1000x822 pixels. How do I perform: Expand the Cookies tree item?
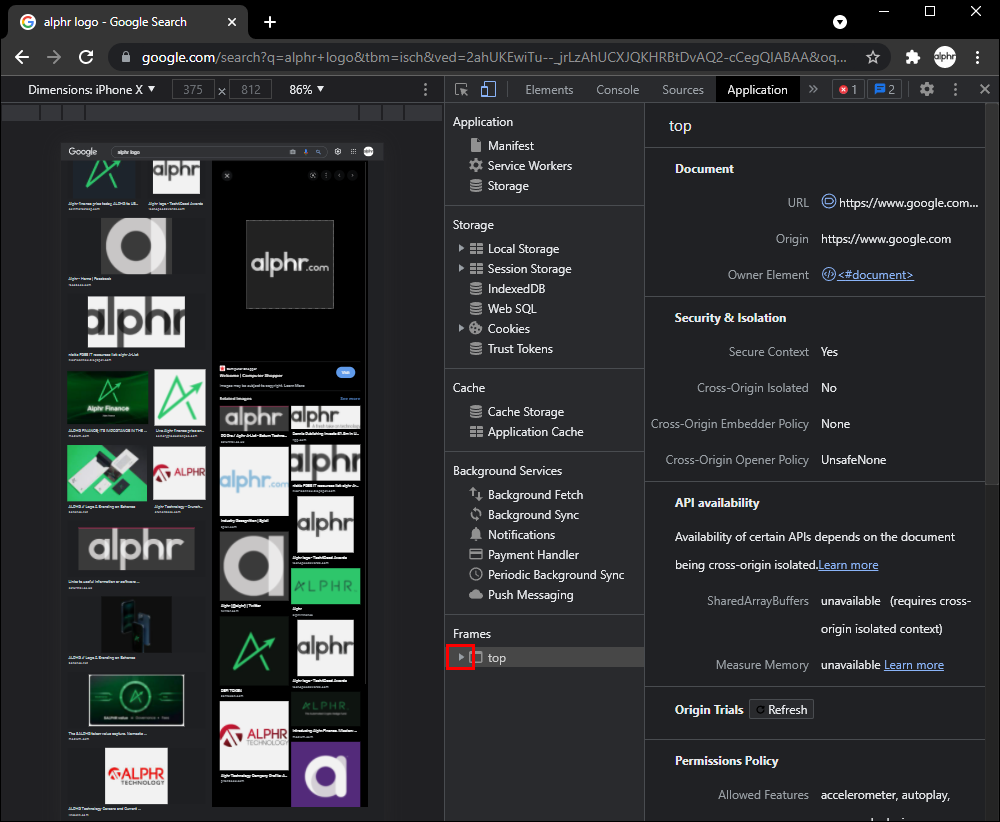pos(461,329)
